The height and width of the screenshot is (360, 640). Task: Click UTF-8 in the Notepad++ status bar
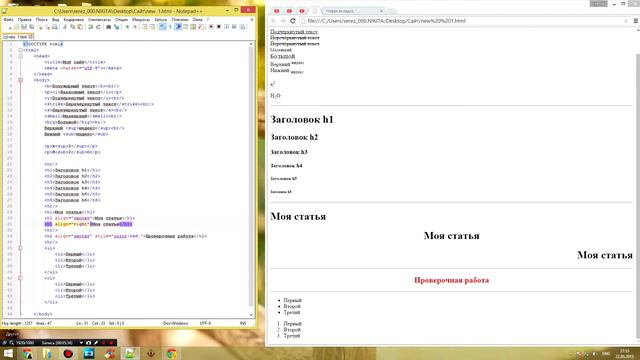coord(205,323)
